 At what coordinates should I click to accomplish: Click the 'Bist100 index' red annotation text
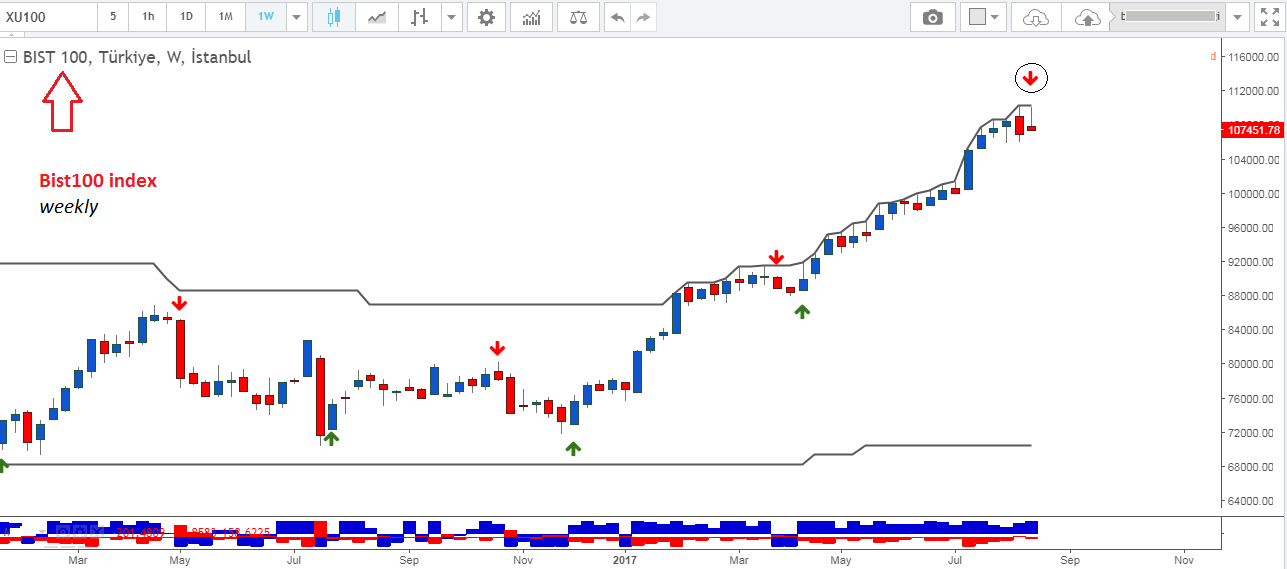click(x=98, y=181)
